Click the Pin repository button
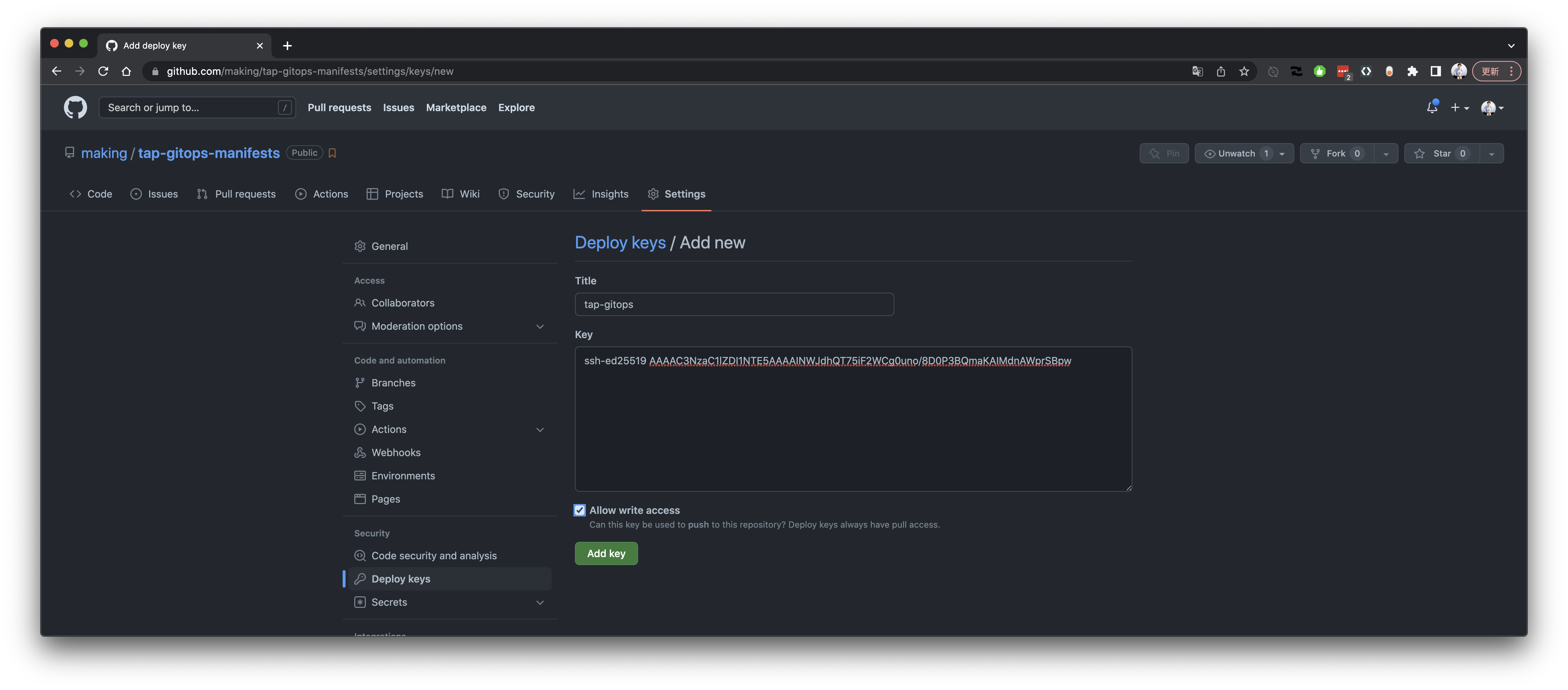This screenshot has height=690, width=1568. click(x=1164, y=154)
